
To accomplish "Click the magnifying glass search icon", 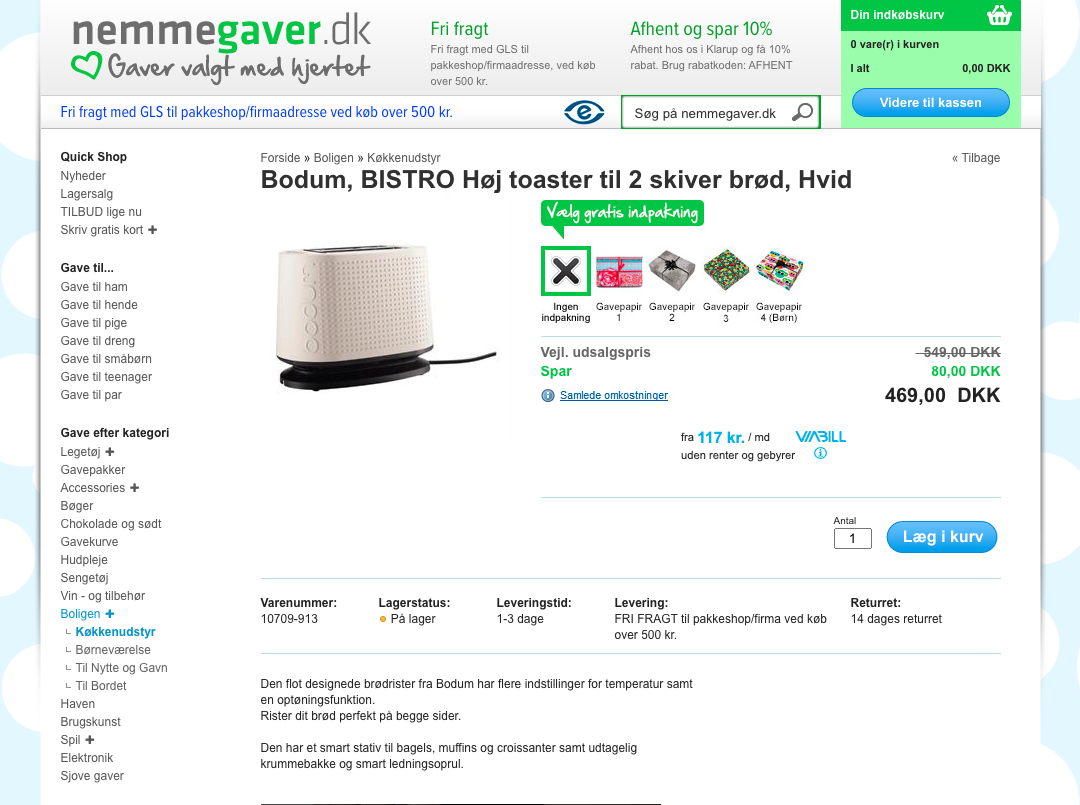I will point(802,112).
